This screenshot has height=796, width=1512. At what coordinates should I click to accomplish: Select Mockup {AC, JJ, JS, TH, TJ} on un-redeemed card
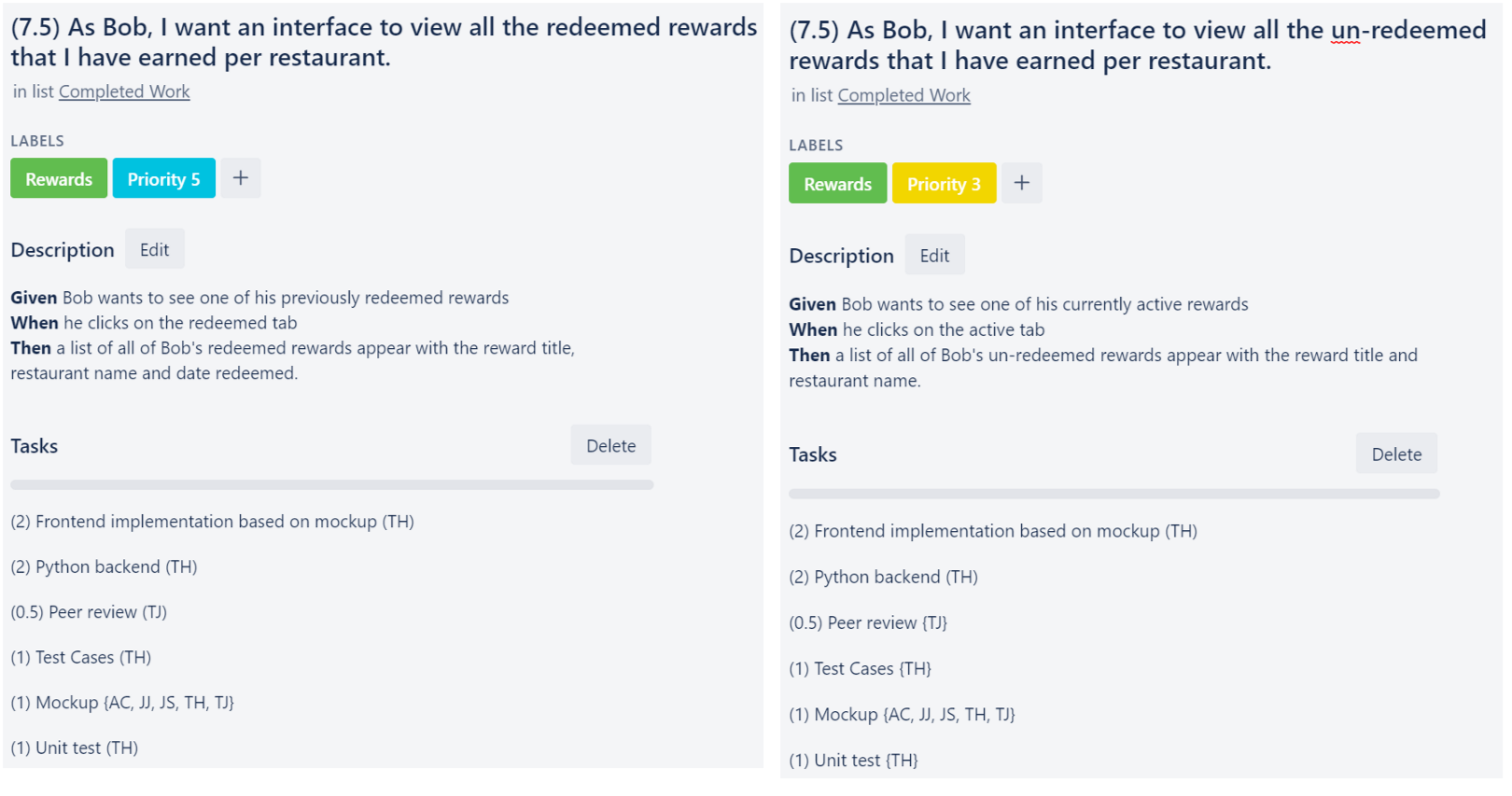click(902, 715)
